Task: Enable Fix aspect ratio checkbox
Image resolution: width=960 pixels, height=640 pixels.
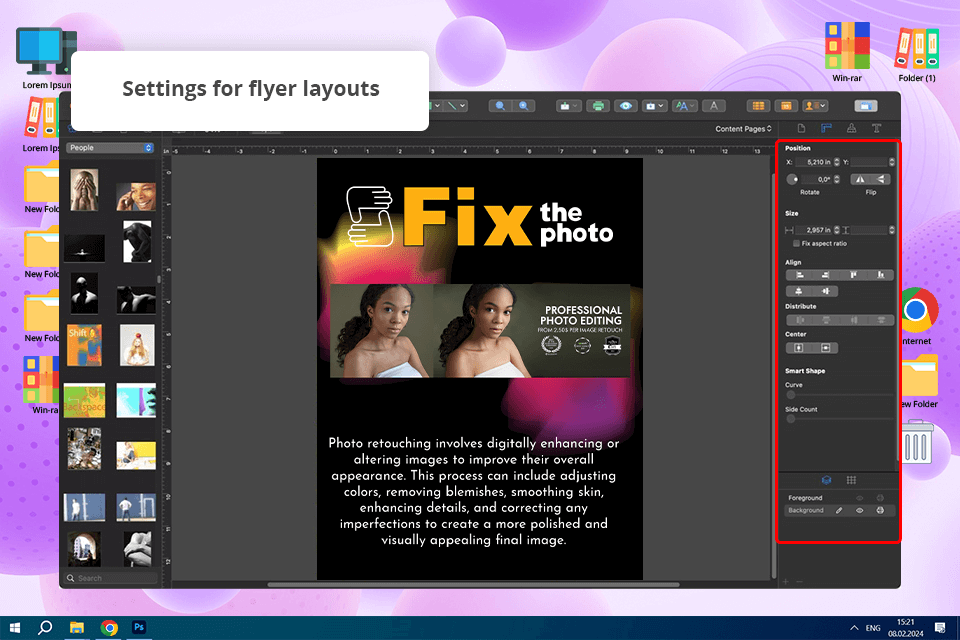Action: 796,243
